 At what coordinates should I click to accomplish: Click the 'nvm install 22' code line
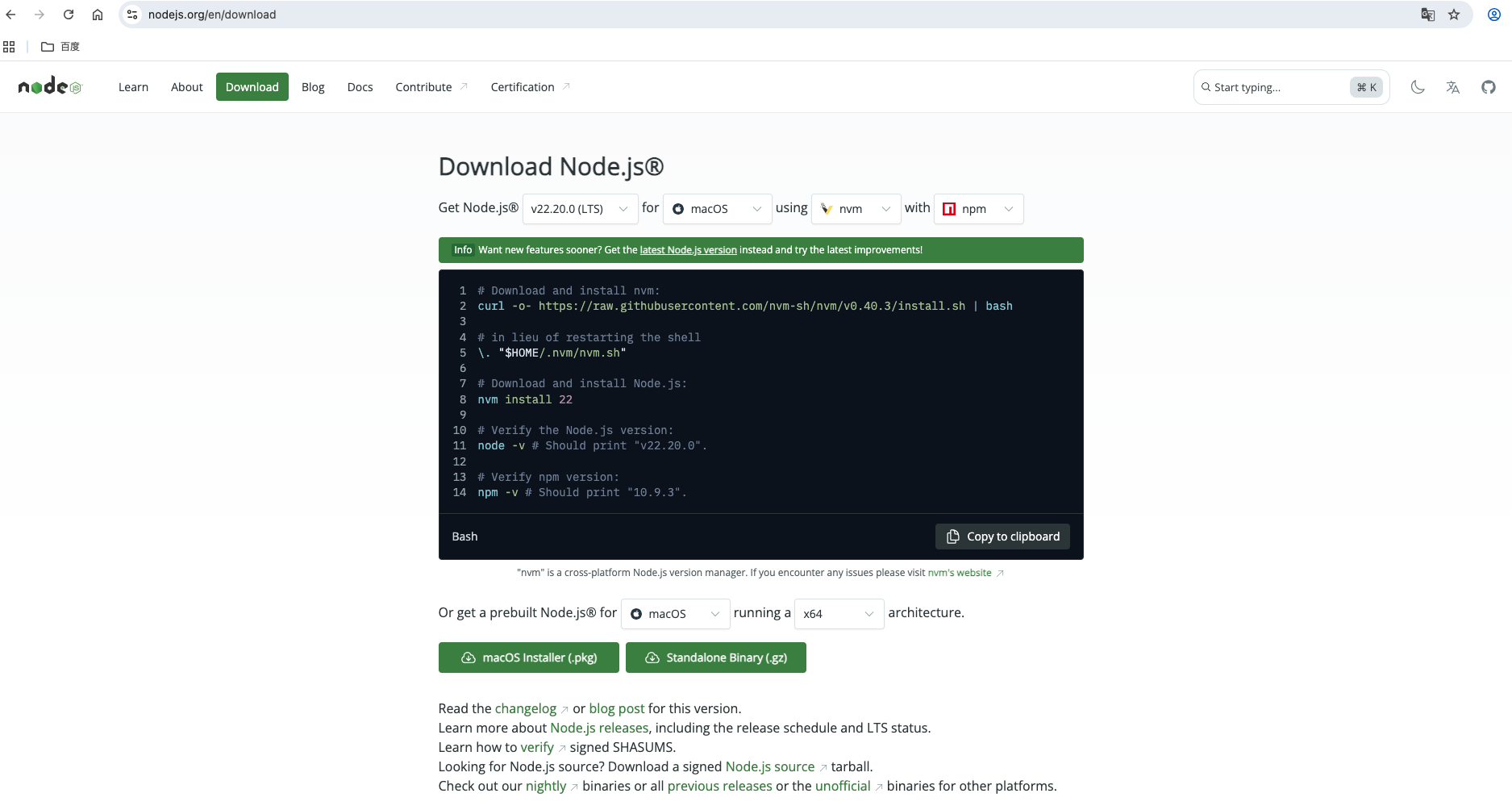click(525, 399)
